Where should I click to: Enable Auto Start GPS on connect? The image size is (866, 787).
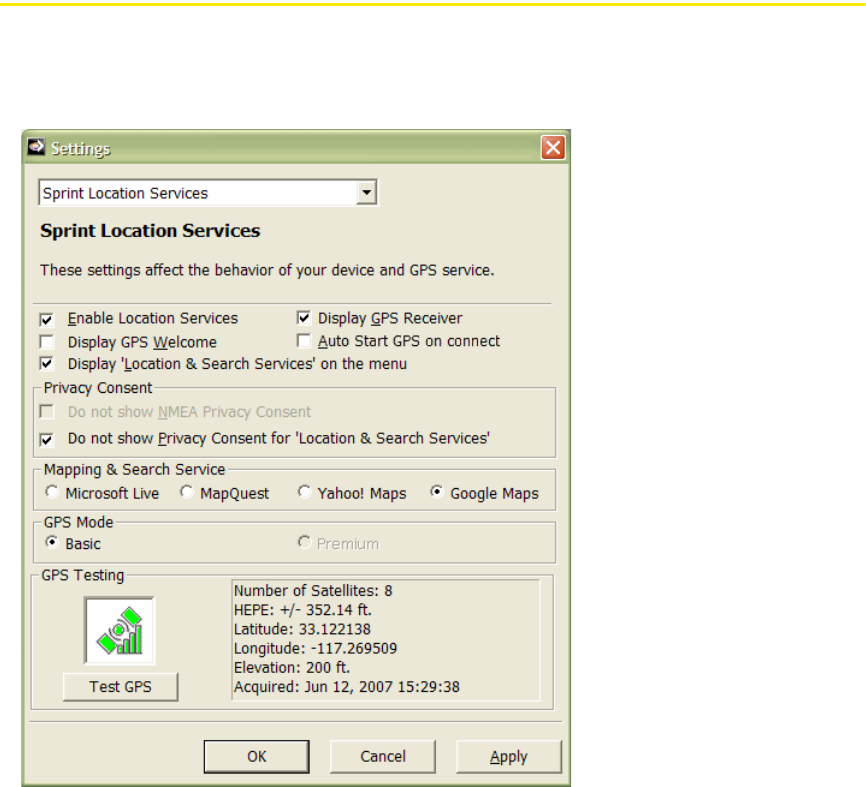[x=304, y=341]
